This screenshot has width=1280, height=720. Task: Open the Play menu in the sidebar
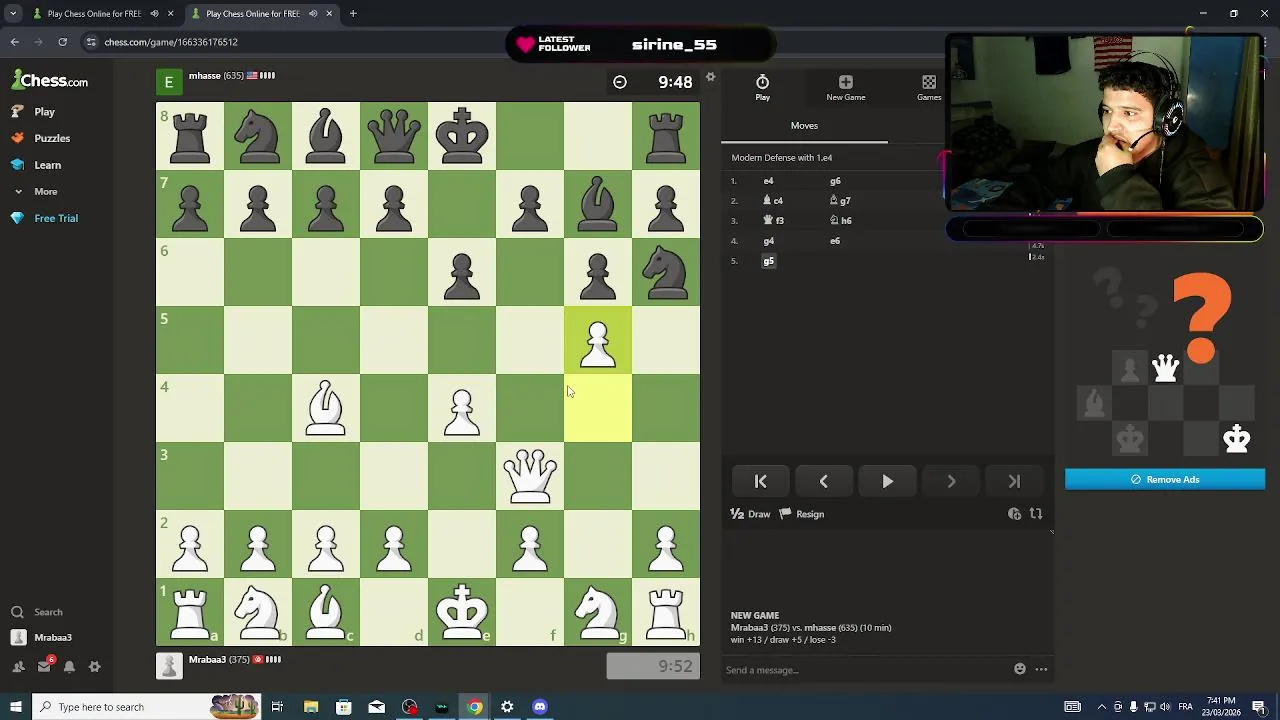coord(34,112)
